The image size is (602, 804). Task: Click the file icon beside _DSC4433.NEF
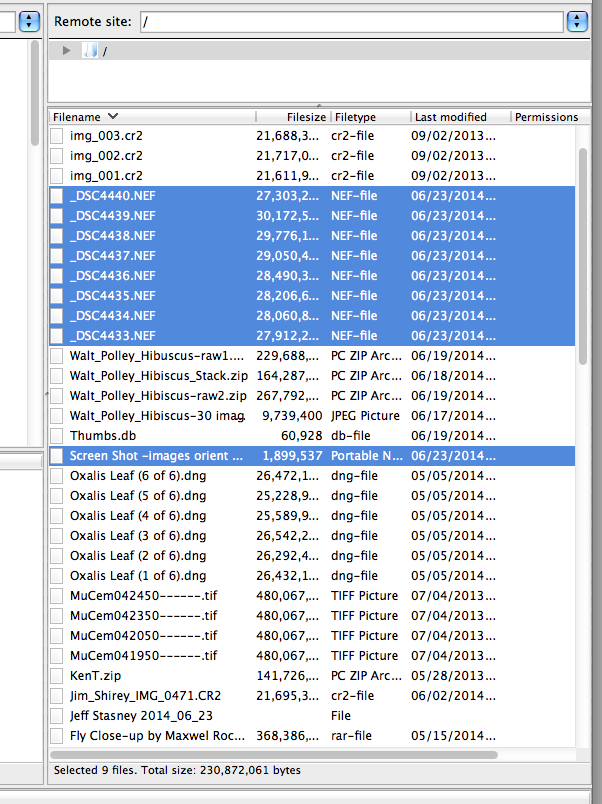[x=56, y=336]
